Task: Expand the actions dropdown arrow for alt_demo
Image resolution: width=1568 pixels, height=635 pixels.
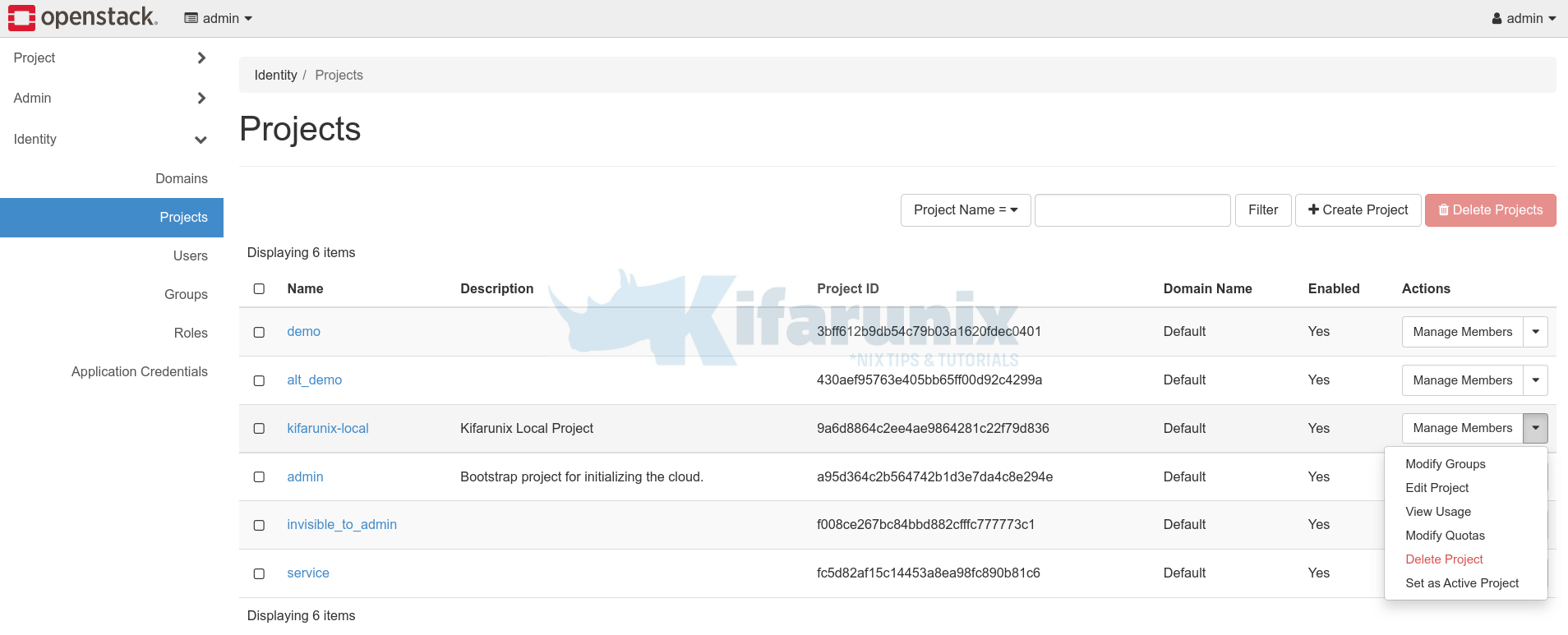Action: (1535, 380)
